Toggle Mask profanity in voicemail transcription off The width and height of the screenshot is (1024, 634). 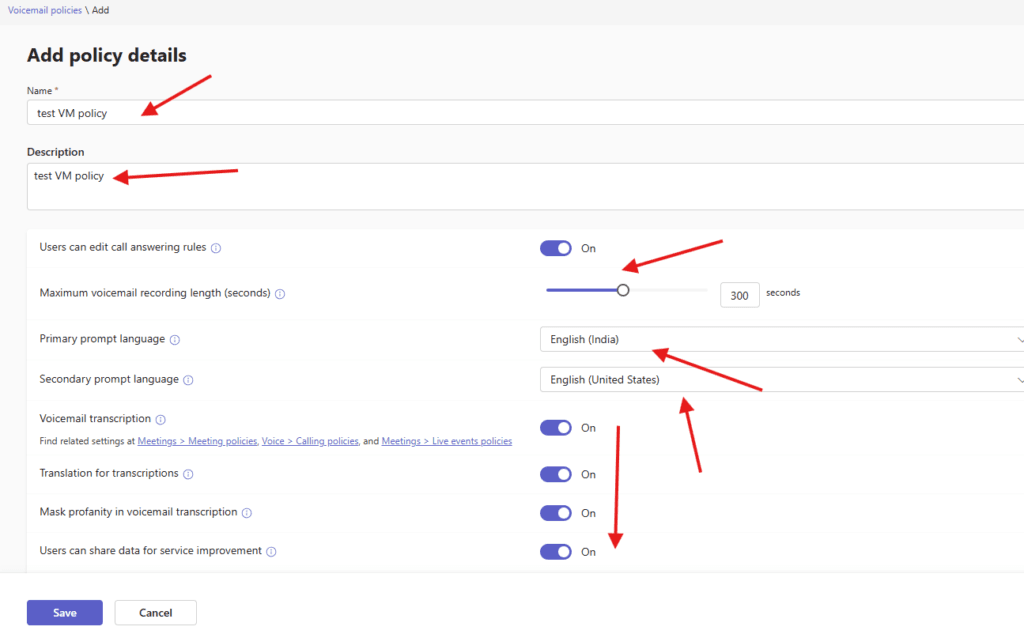[x=556, y=513]
